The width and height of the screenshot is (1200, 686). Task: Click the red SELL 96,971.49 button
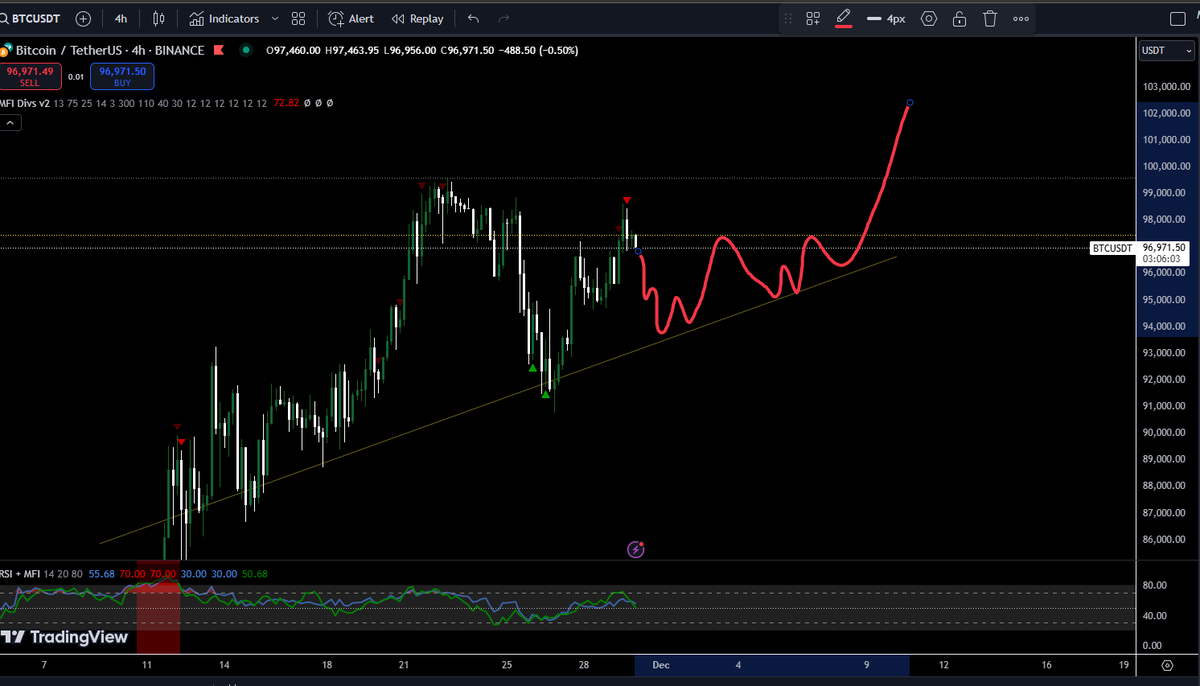[29, 76]
